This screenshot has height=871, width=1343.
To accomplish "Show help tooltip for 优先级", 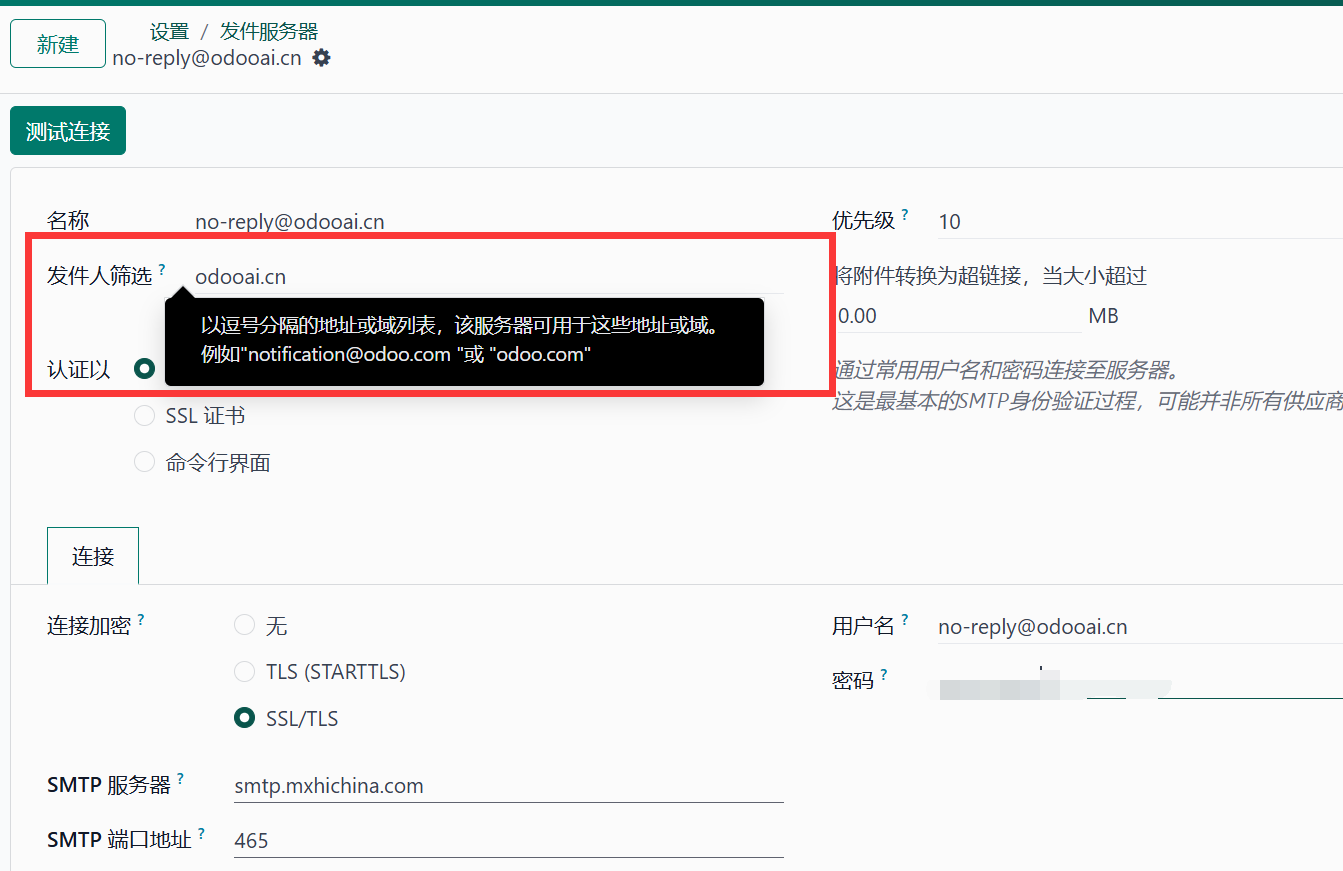I will coord(905,214).
